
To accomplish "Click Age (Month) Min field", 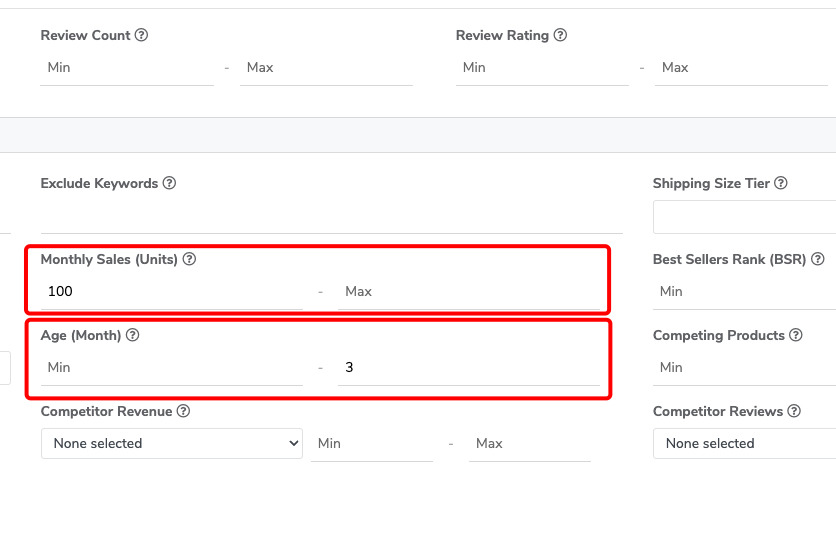I will (x=172, y=367).
